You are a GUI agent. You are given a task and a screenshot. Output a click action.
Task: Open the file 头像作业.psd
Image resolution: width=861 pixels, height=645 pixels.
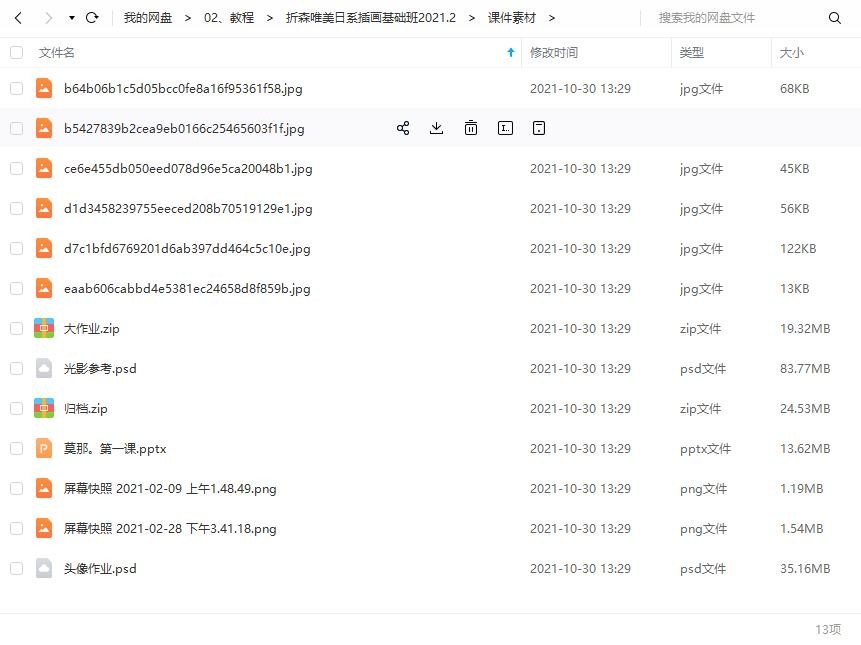coord(101,568)
